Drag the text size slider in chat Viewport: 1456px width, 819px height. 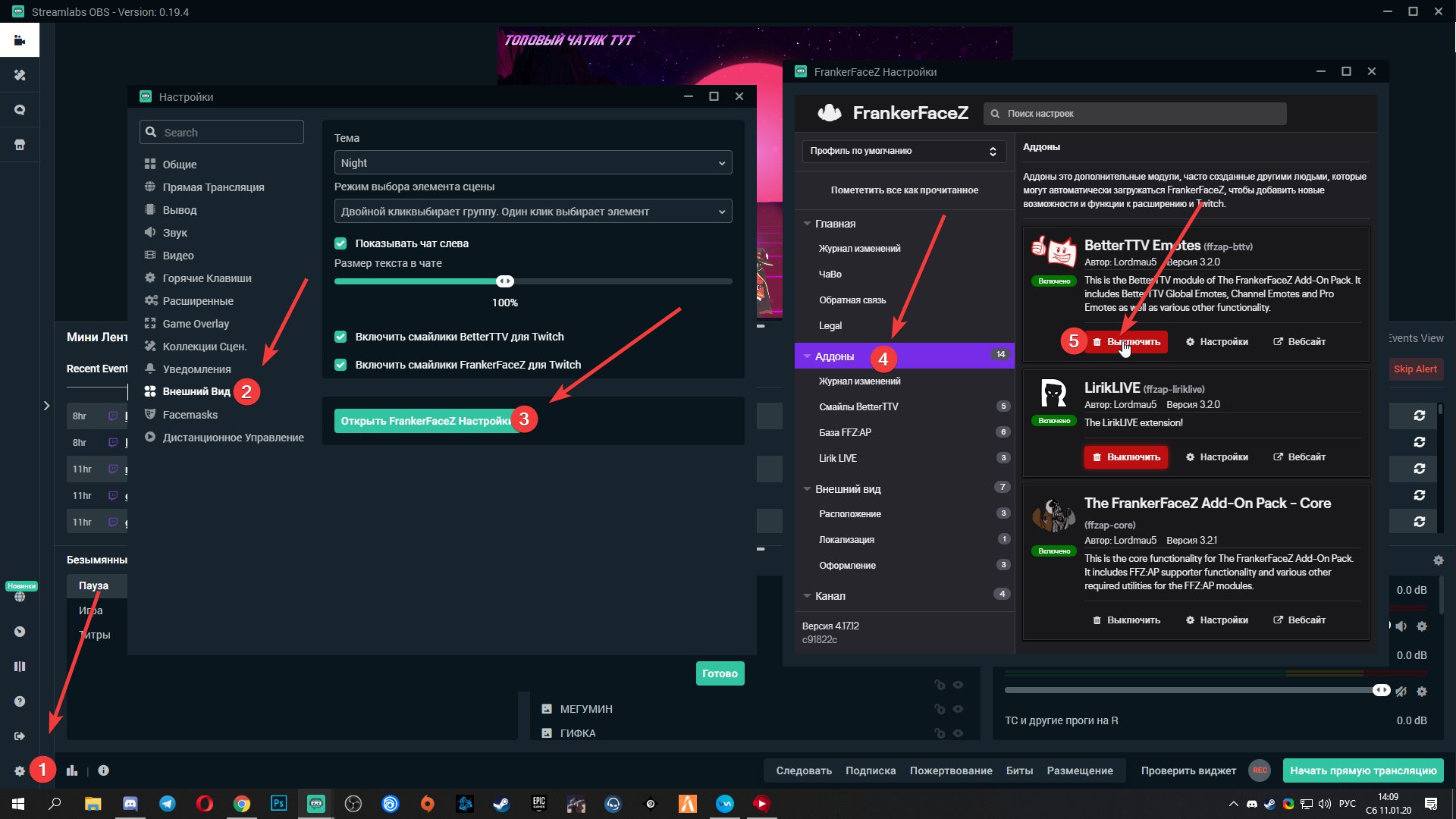(x=506, y=281)
